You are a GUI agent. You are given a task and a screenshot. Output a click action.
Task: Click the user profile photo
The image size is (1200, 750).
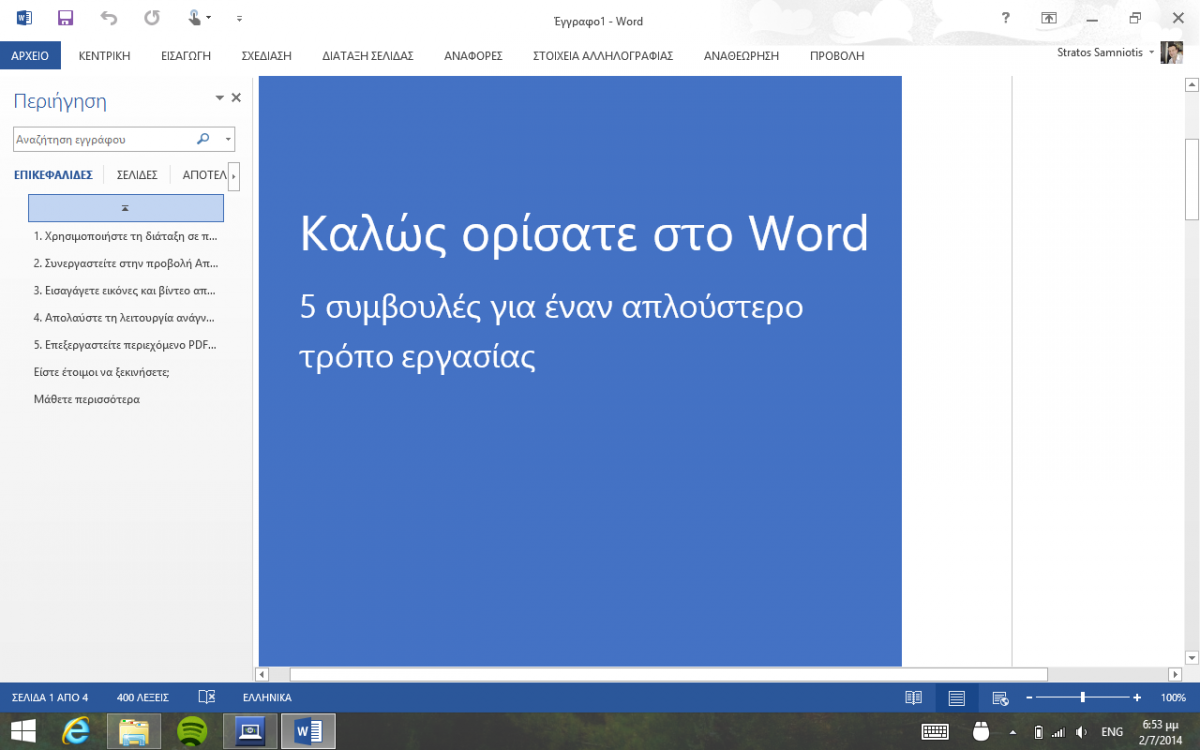click(1172, 52)
